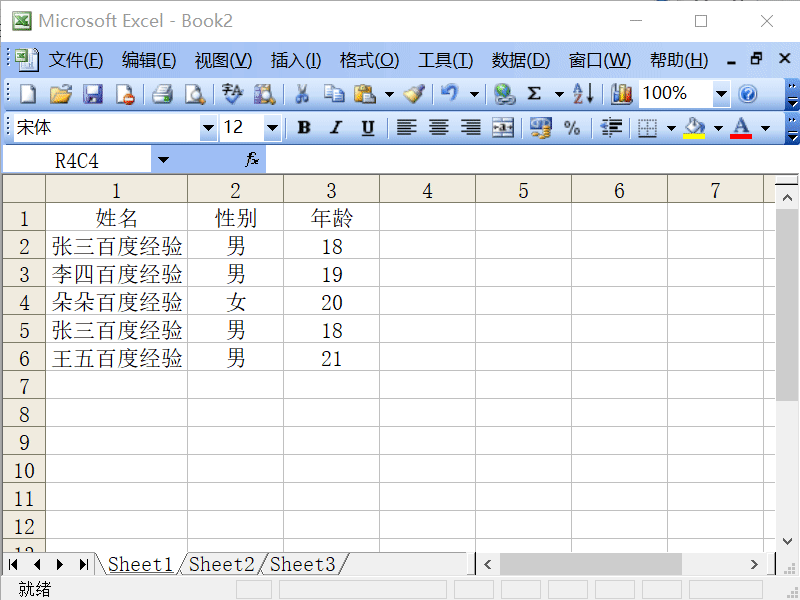Open the Chart Wizard

(x=620, y=93)
